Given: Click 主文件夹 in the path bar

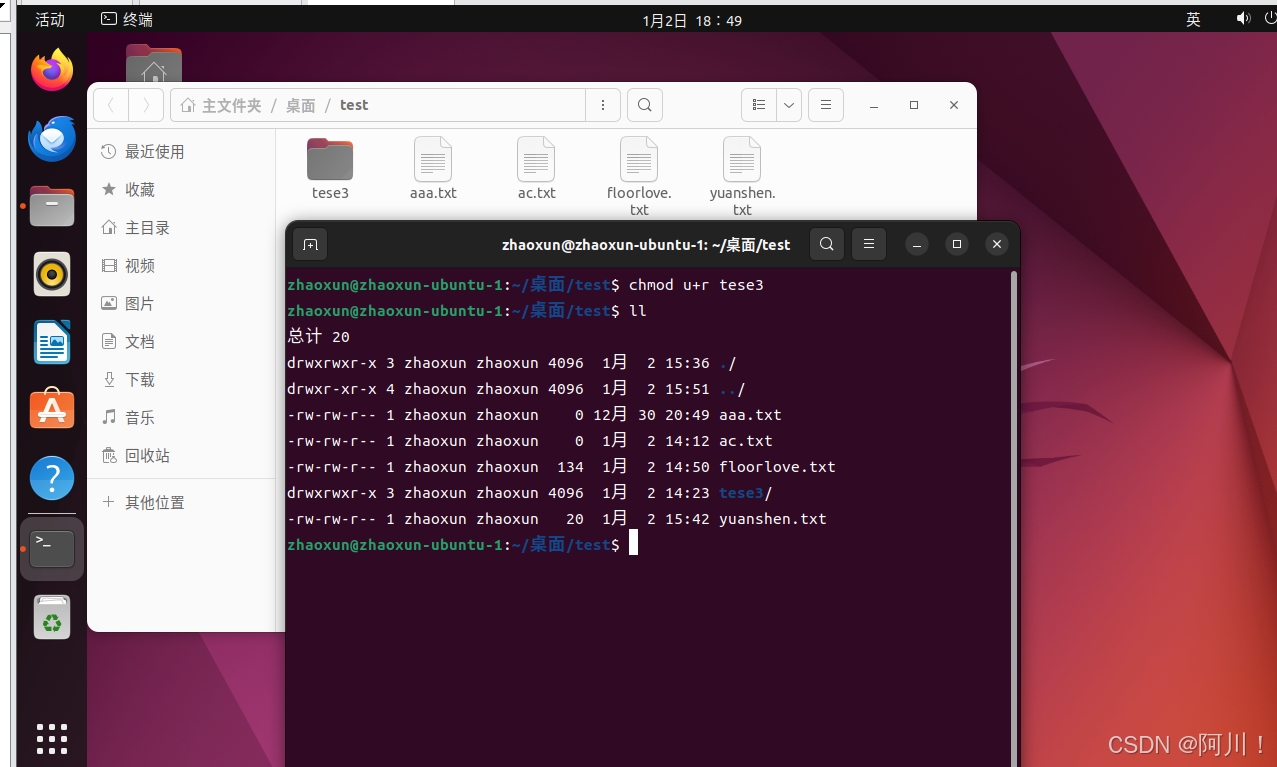Looking at the screenshot, I should point(221,105).
